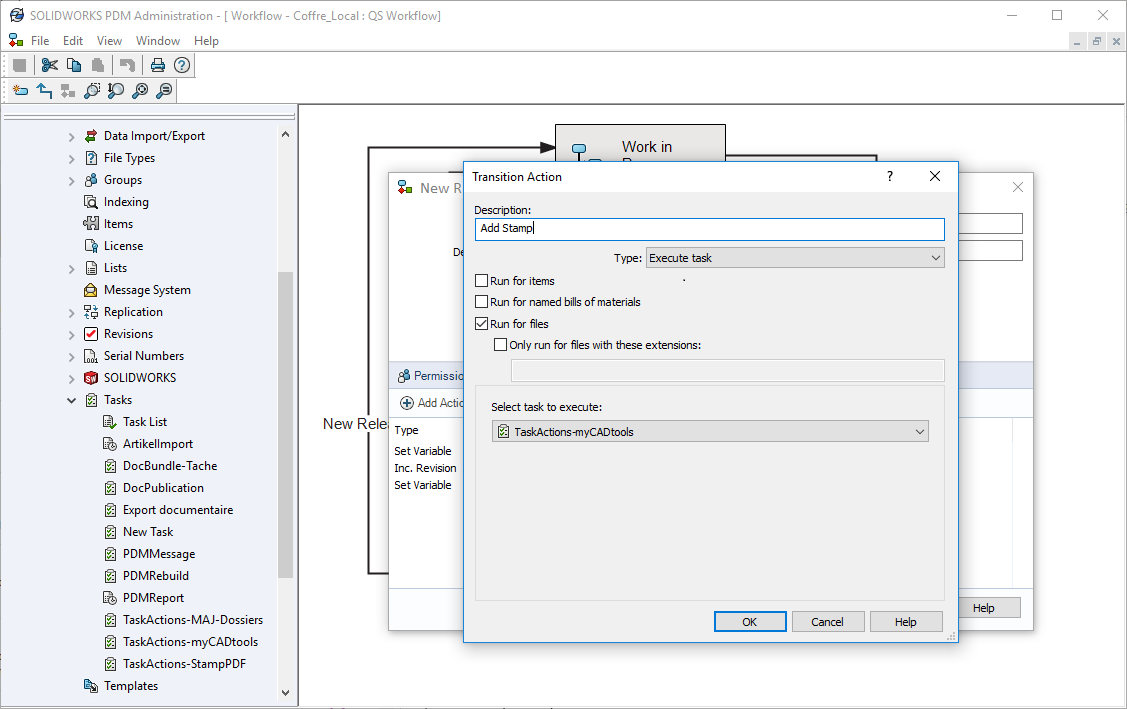Open the Window menu
Viewport: 1127px width, 709px height.
(158, 41)
